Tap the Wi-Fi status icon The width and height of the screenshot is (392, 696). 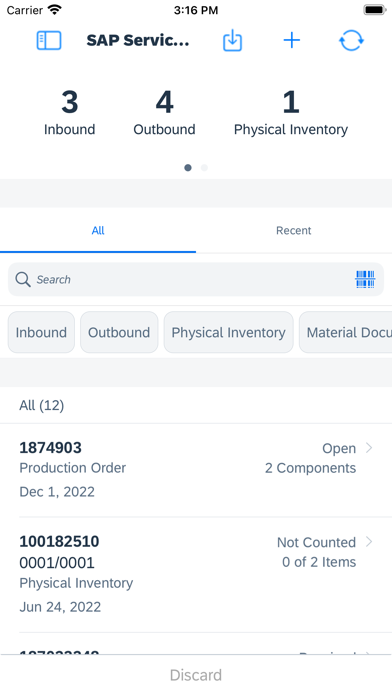[x=55, y=10]
